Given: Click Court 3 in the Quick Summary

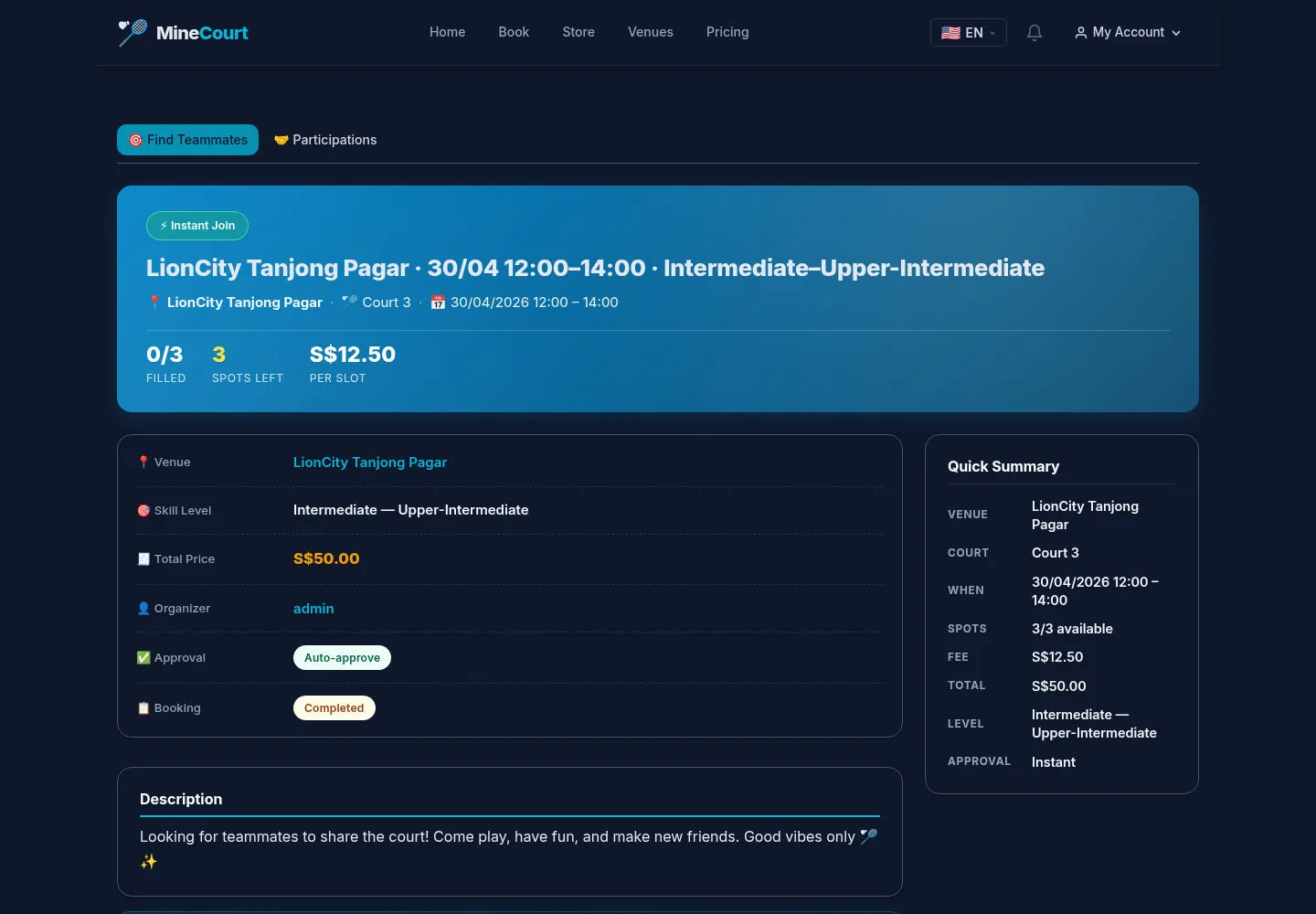Looking at the screenshot, I should (1056, 553).
